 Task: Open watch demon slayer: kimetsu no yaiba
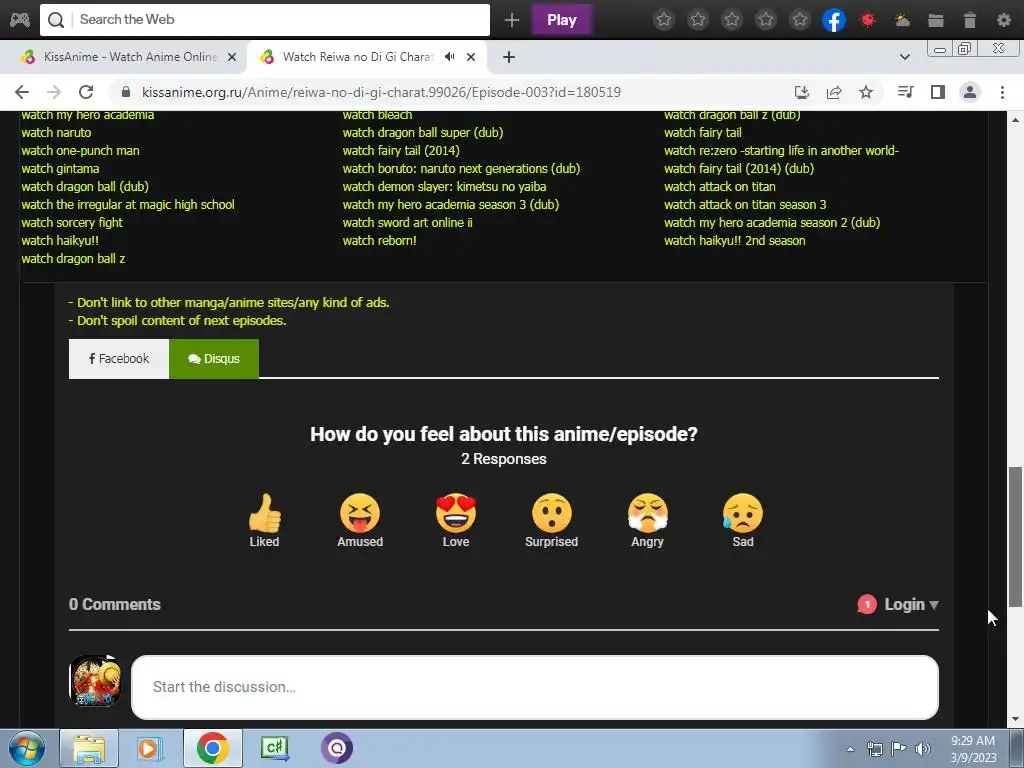[444, 187]
